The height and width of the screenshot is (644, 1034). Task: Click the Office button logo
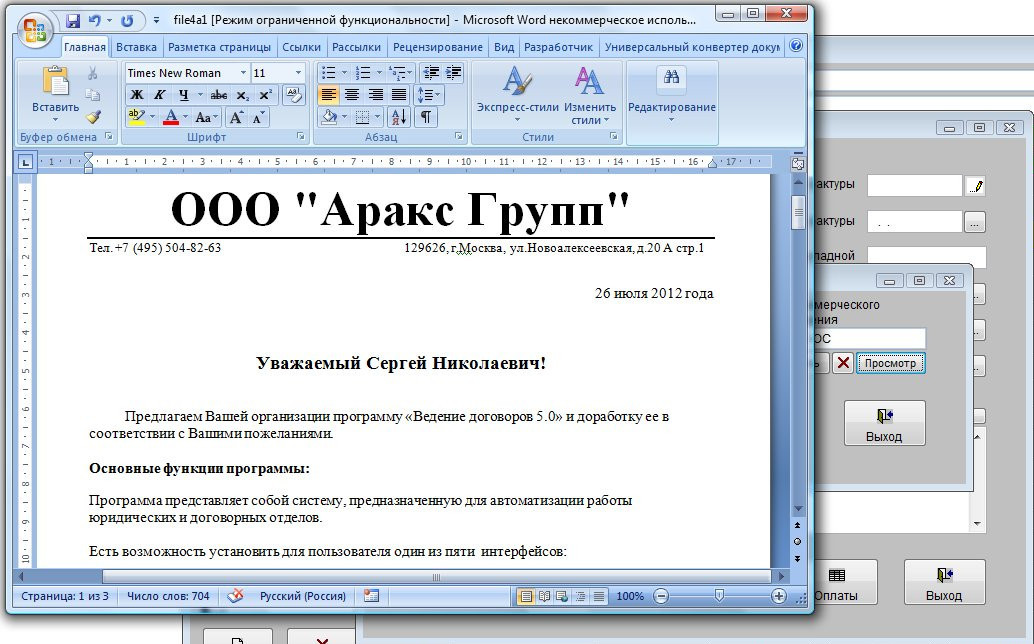[x=35, y=30]
